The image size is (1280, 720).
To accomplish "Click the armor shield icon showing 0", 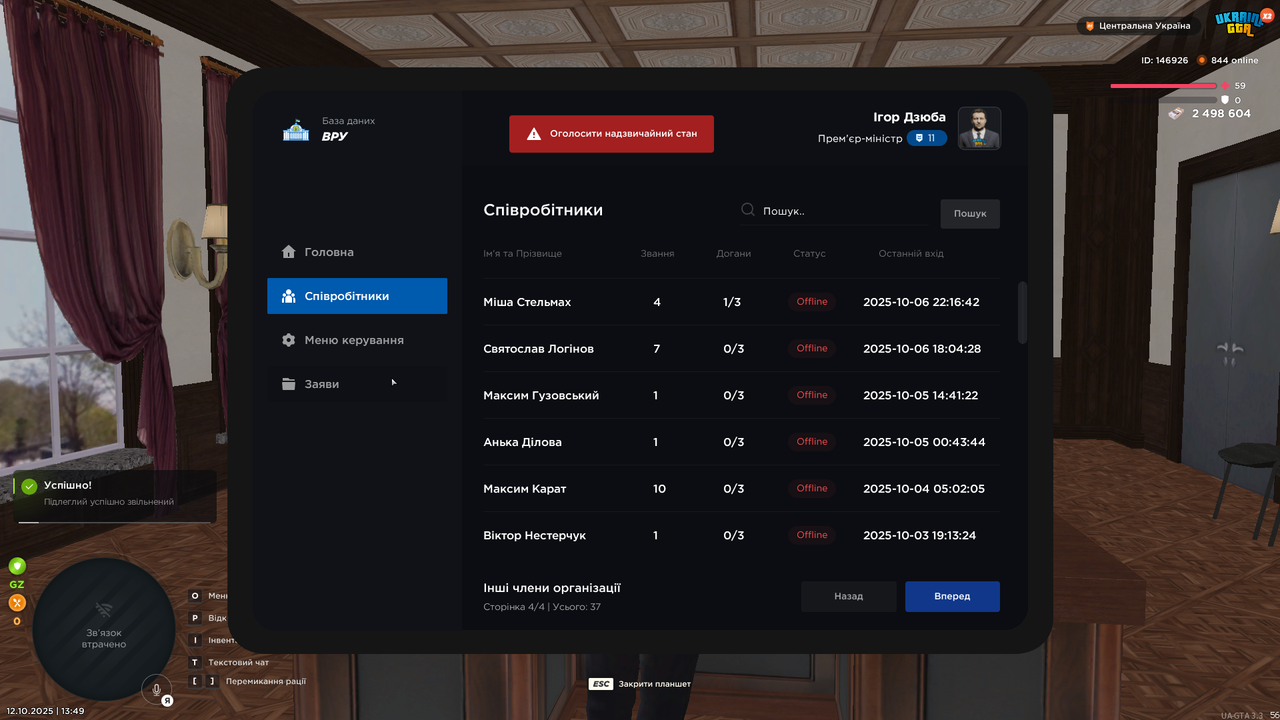I will (1224, 100).
